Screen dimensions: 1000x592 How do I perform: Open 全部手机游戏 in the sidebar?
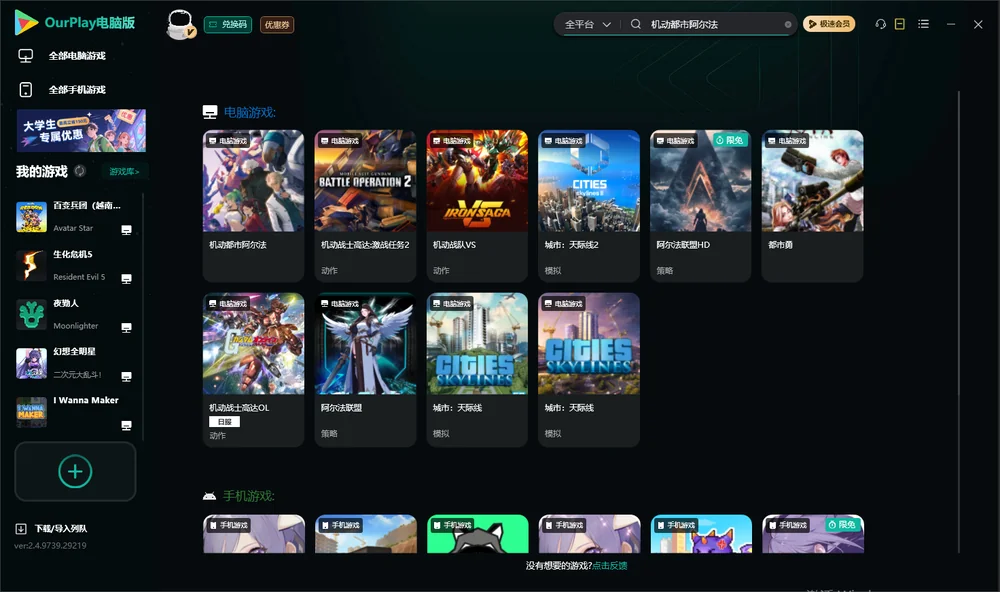(62, 90)
